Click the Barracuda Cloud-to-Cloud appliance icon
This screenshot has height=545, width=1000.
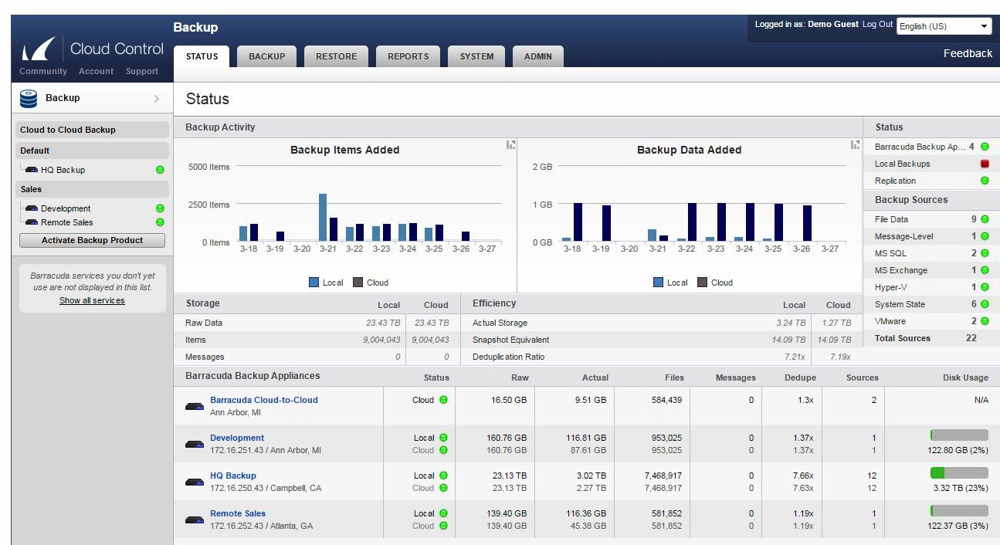pyautogui.click(x=195, y=406)
